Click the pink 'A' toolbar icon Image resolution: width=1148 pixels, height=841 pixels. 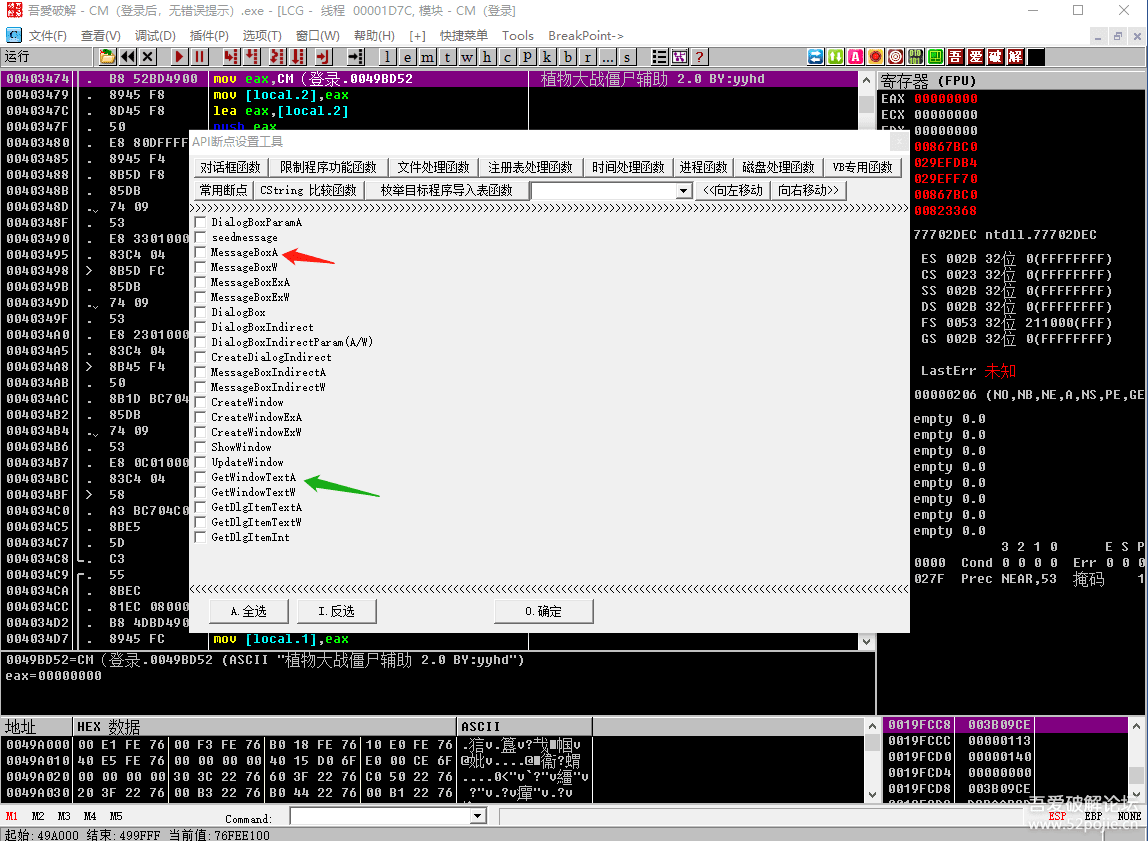tap(855, 57)
